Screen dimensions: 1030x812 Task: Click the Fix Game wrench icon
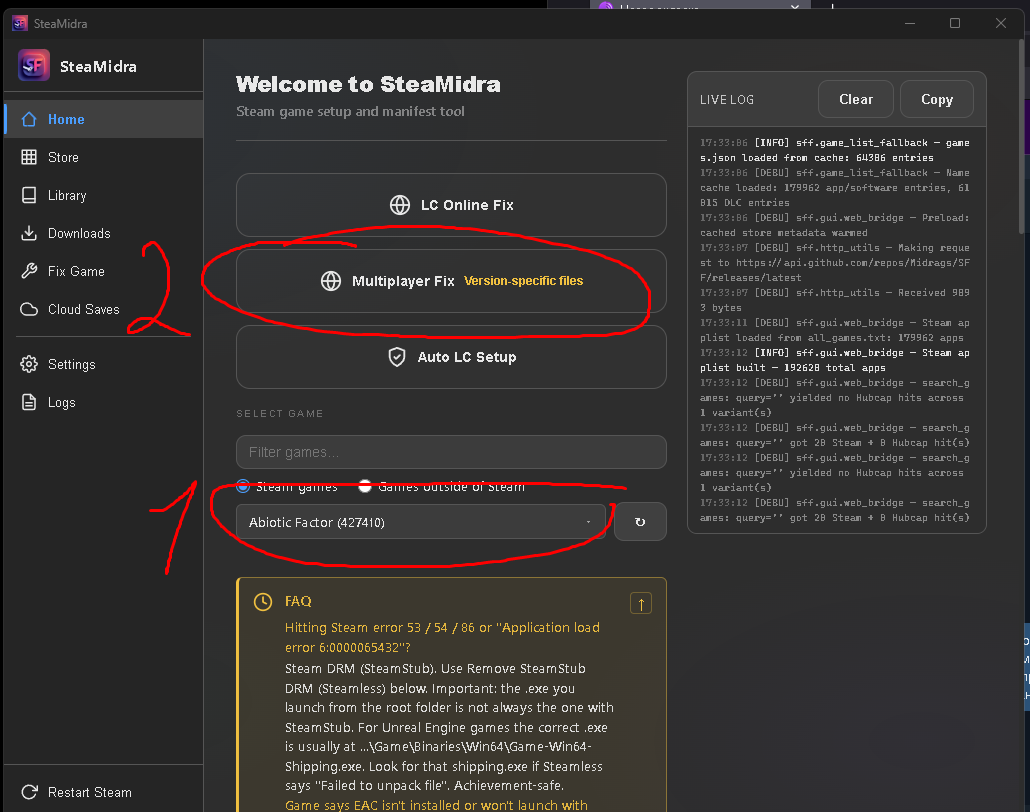[29, 271]
